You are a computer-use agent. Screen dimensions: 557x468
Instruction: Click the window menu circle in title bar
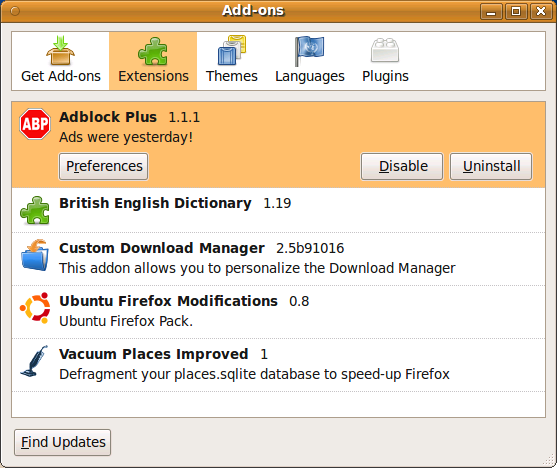click(x=15, y=11)
